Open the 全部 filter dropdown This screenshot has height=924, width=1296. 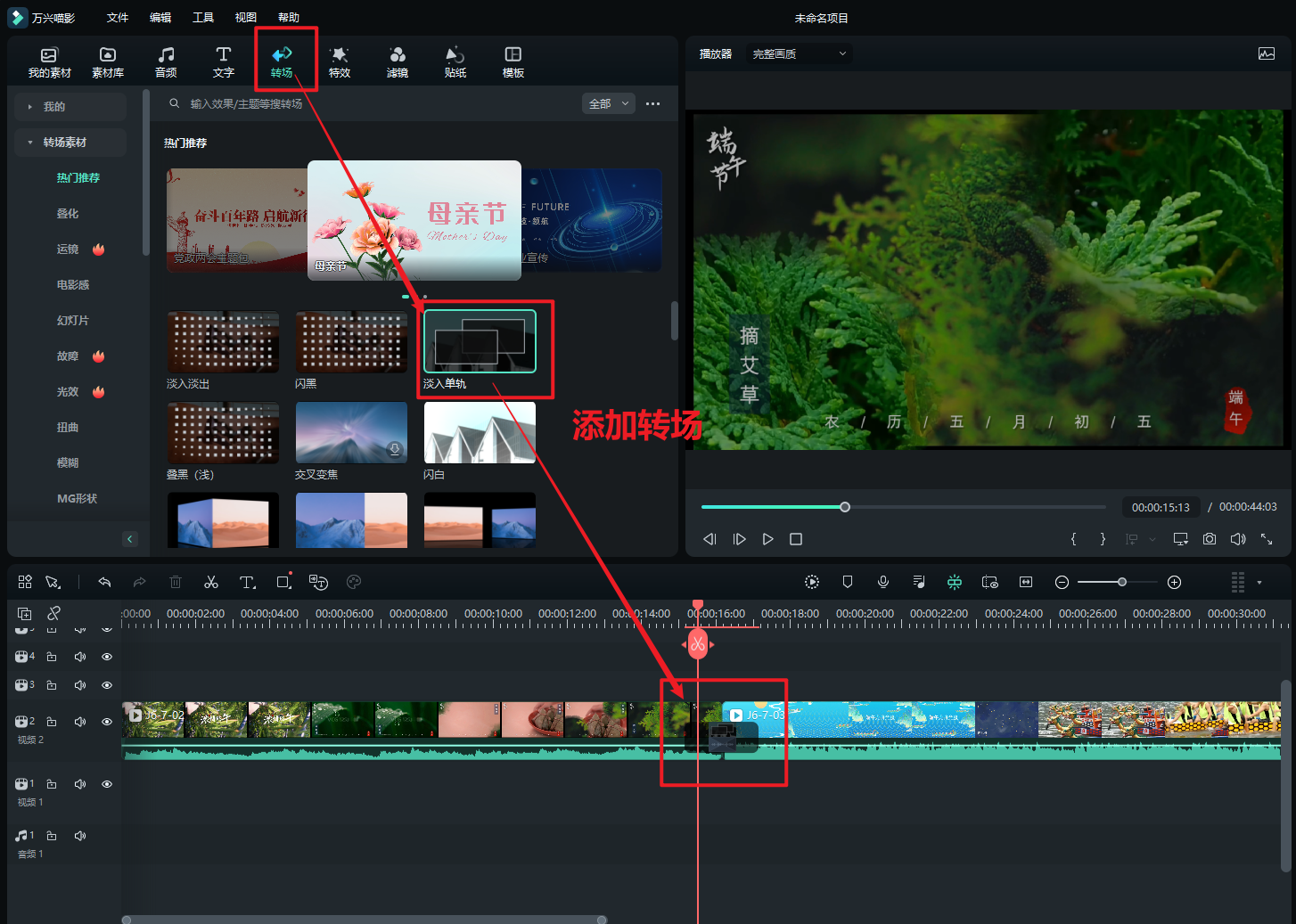click(609, 104)
